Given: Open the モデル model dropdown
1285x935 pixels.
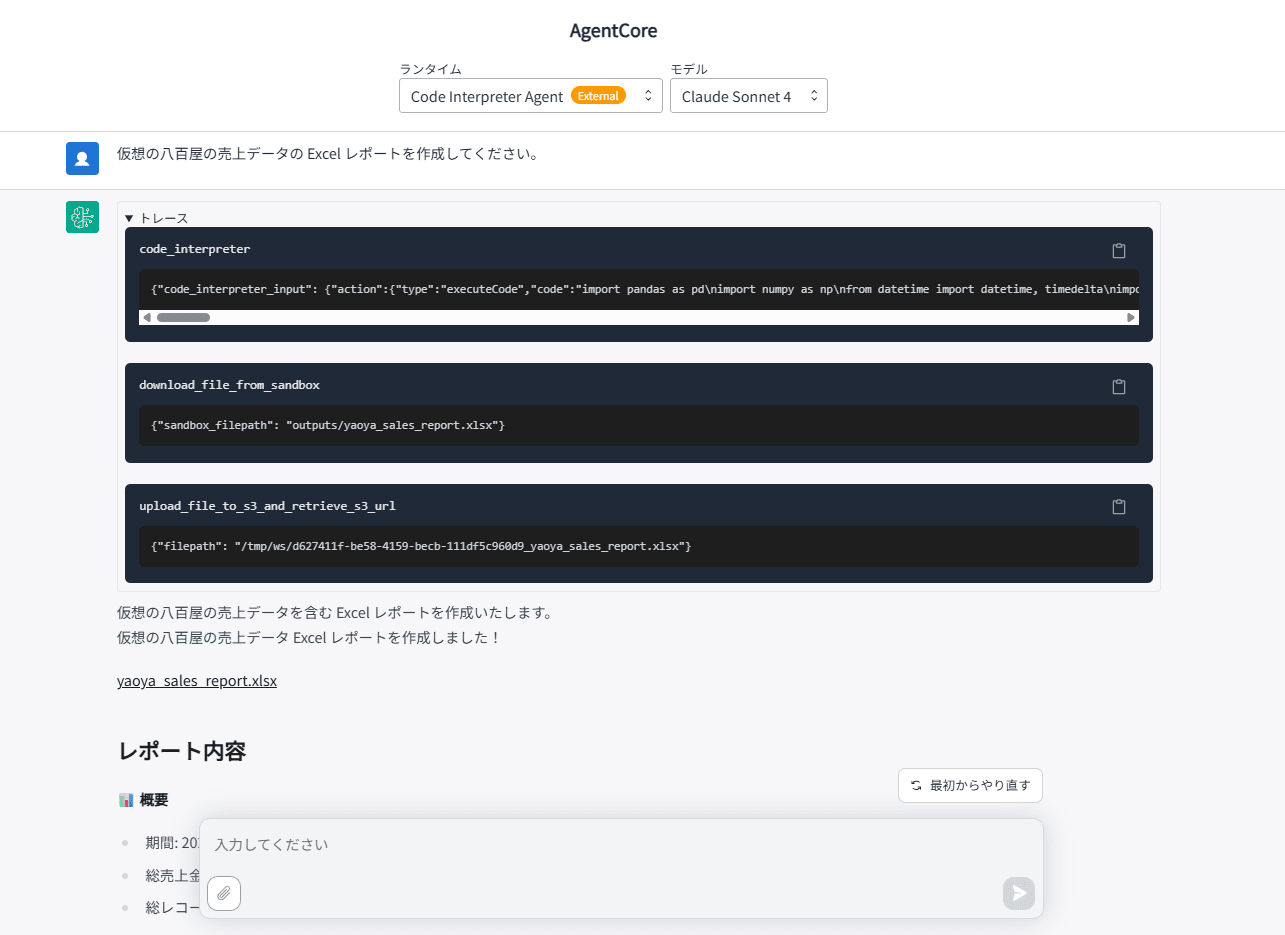Looking at the screenshot, I should [748, 95].
